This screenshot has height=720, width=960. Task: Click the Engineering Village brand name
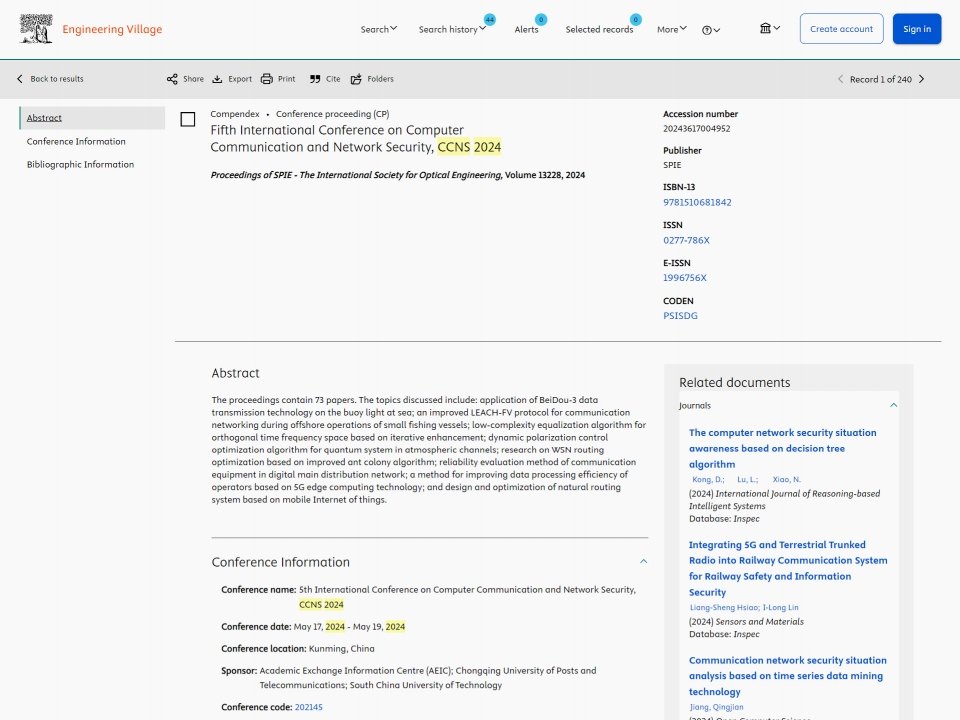point(112,29)
